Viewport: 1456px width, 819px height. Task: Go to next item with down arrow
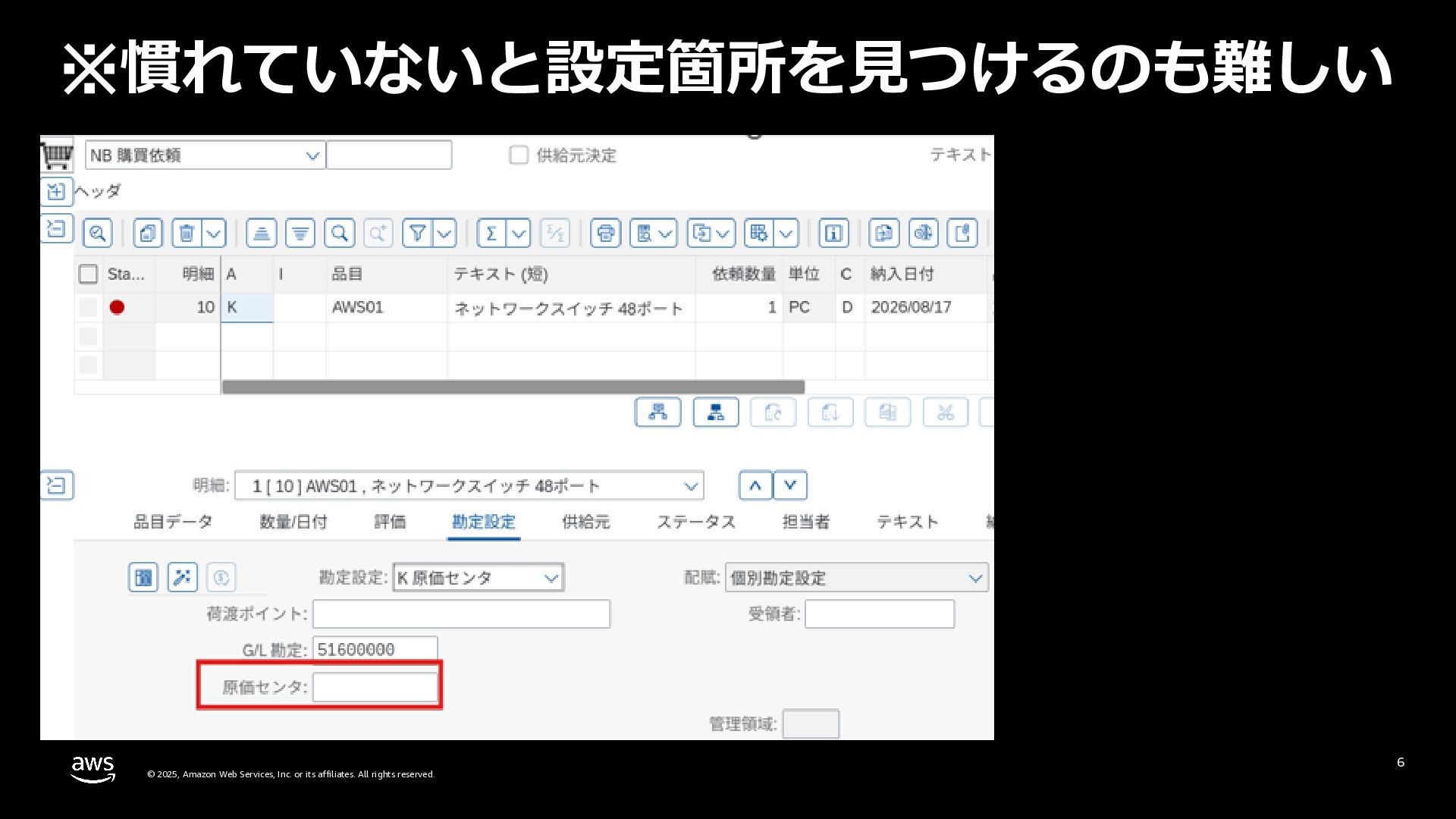point(790,485)
